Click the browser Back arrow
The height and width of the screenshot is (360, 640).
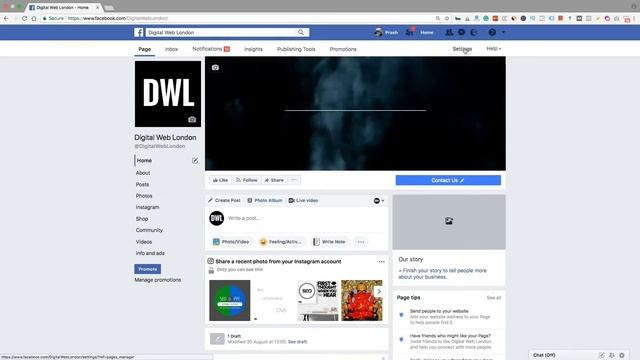point(6,18)
